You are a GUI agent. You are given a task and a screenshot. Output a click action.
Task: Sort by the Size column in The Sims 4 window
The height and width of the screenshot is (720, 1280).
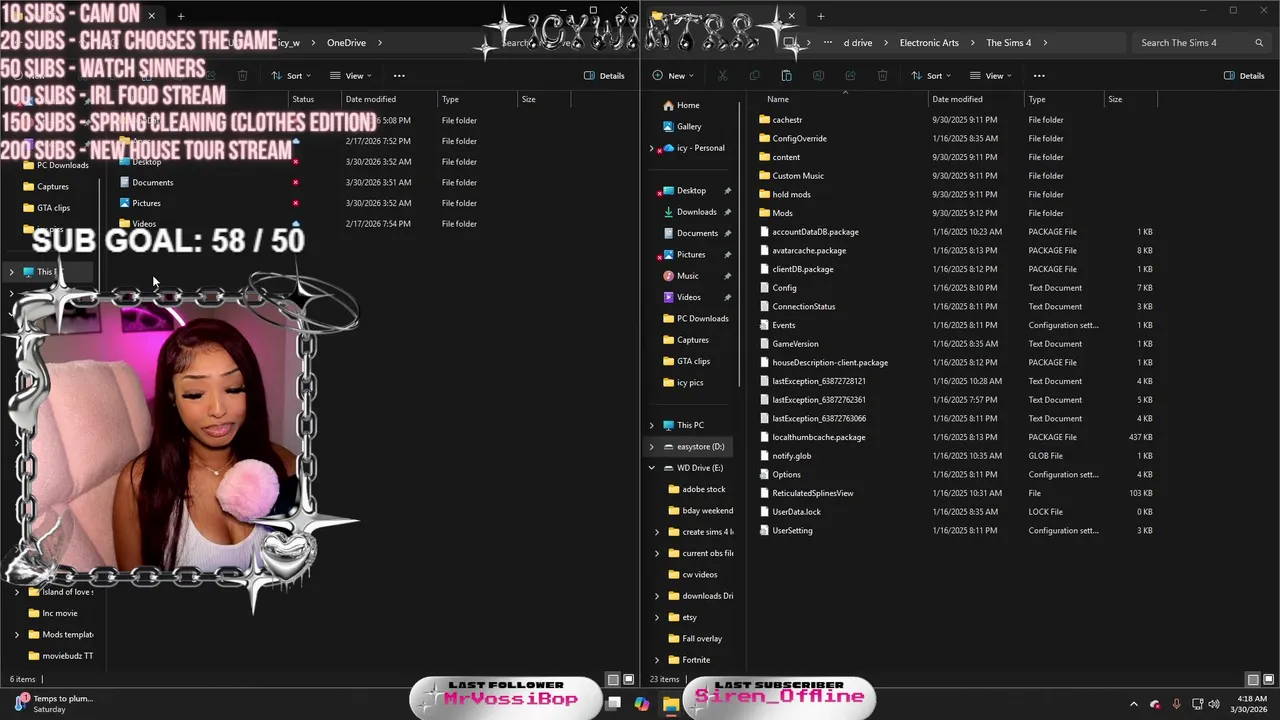click(1115, 99)
